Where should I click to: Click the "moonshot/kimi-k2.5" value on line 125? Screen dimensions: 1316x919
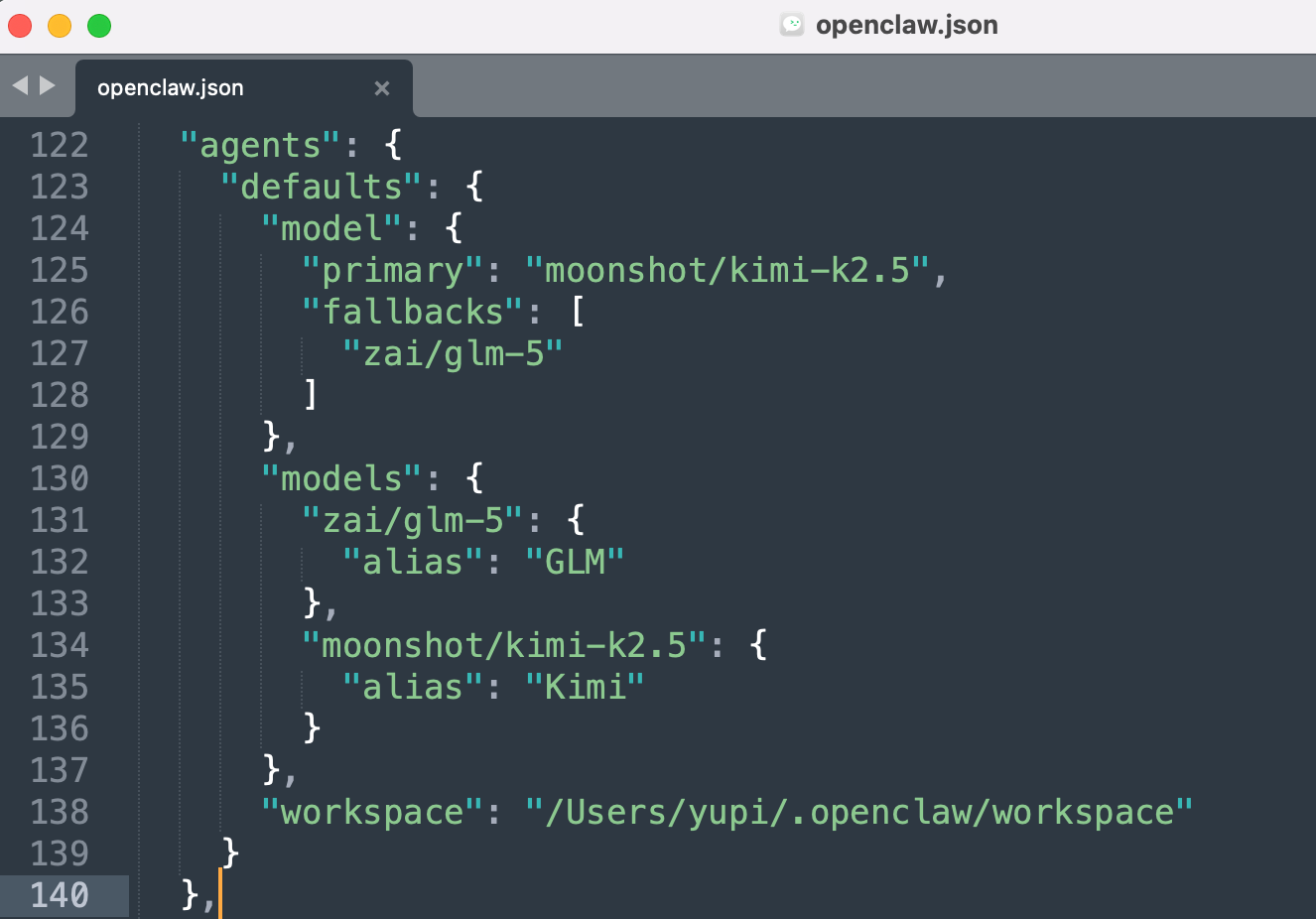coord(727,270)
